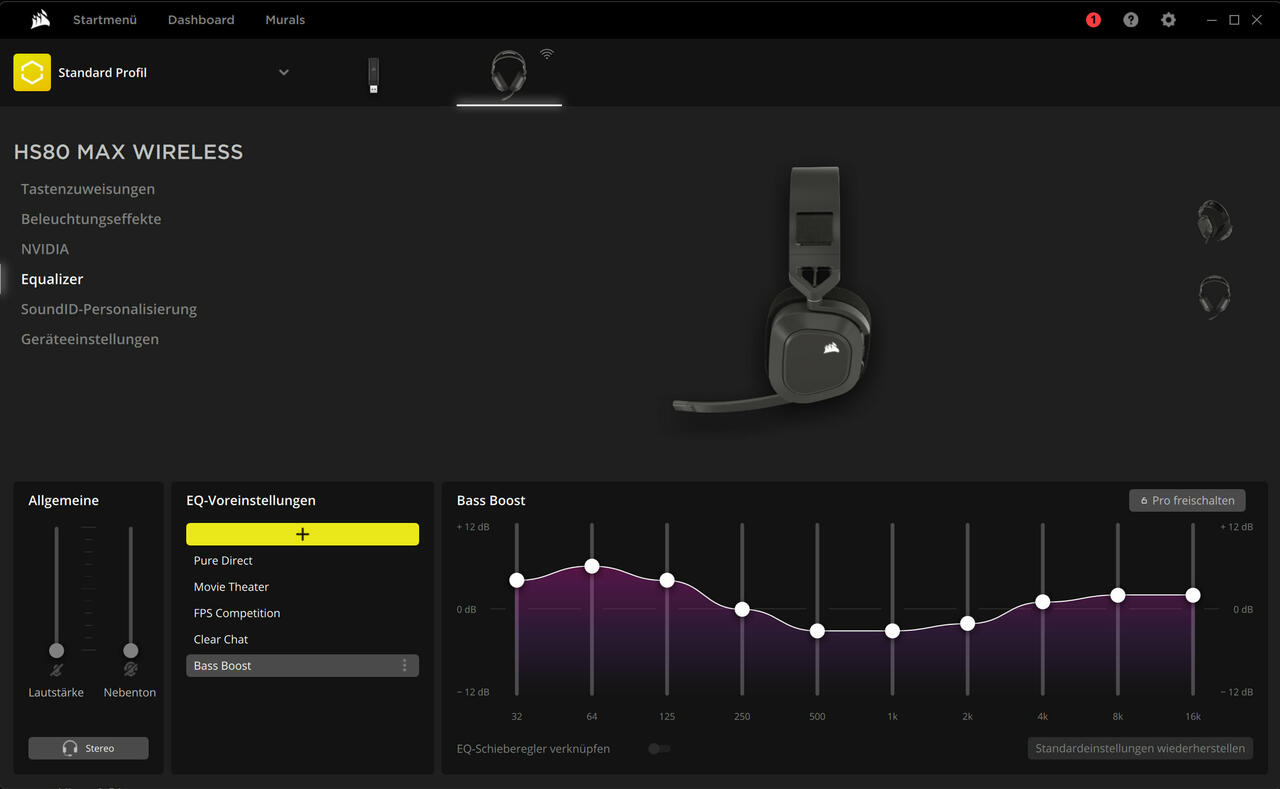Open Beleuchtungseffekte section
This screenshot has width=1280, height=789.
coord(91,219)
